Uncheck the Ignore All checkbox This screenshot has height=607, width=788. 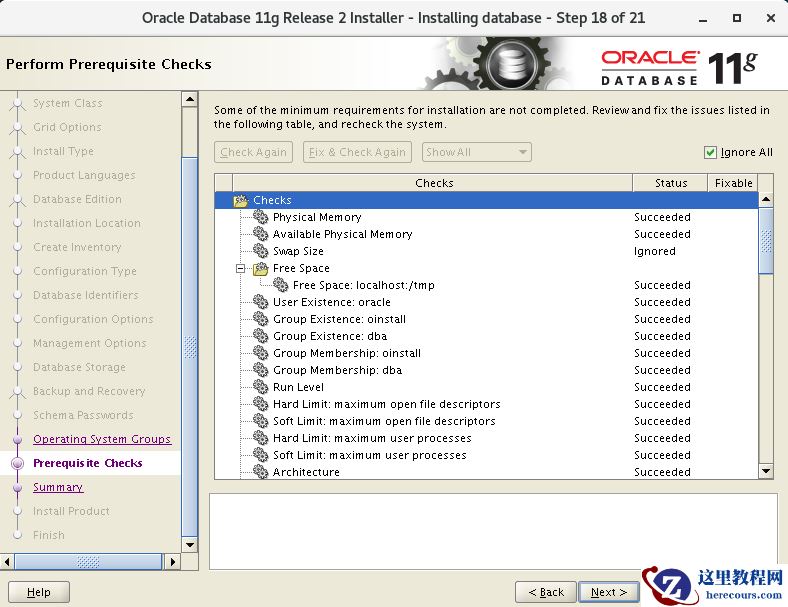point(710,152)
